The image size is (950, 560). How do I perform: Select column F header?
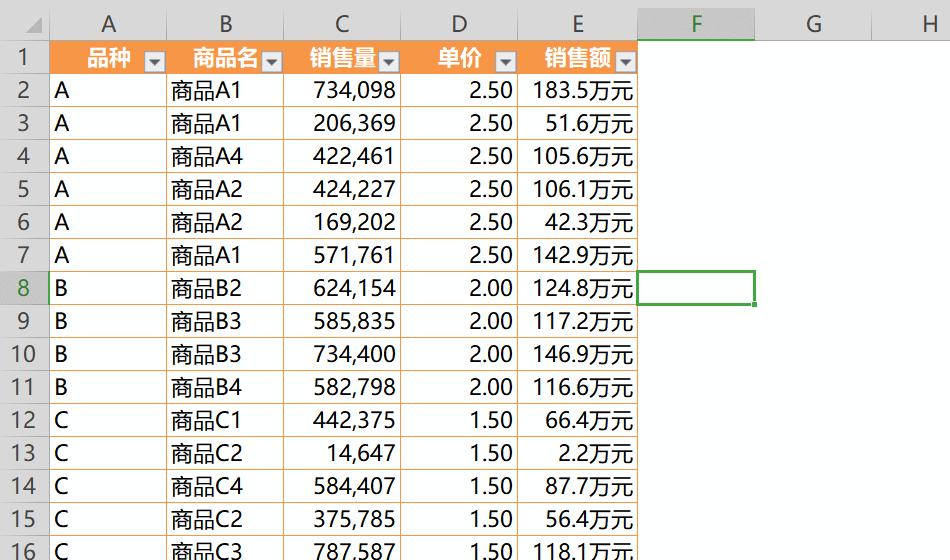coord(696,24)
